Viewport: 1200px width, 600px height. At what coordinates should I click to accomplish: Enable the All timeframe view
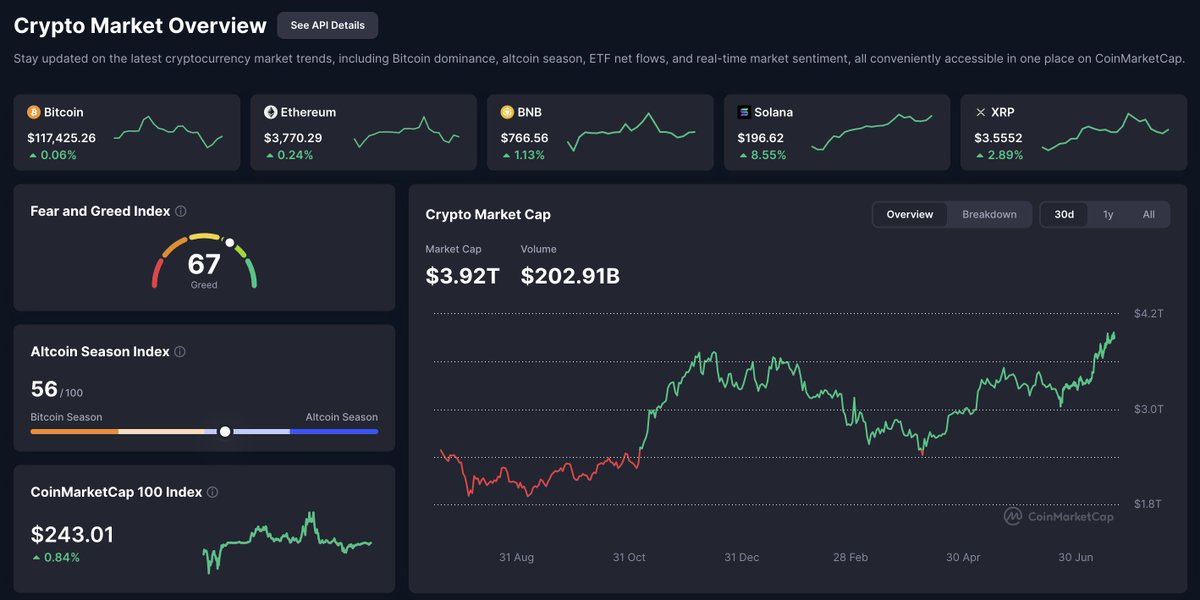[x=1147, y=214]
